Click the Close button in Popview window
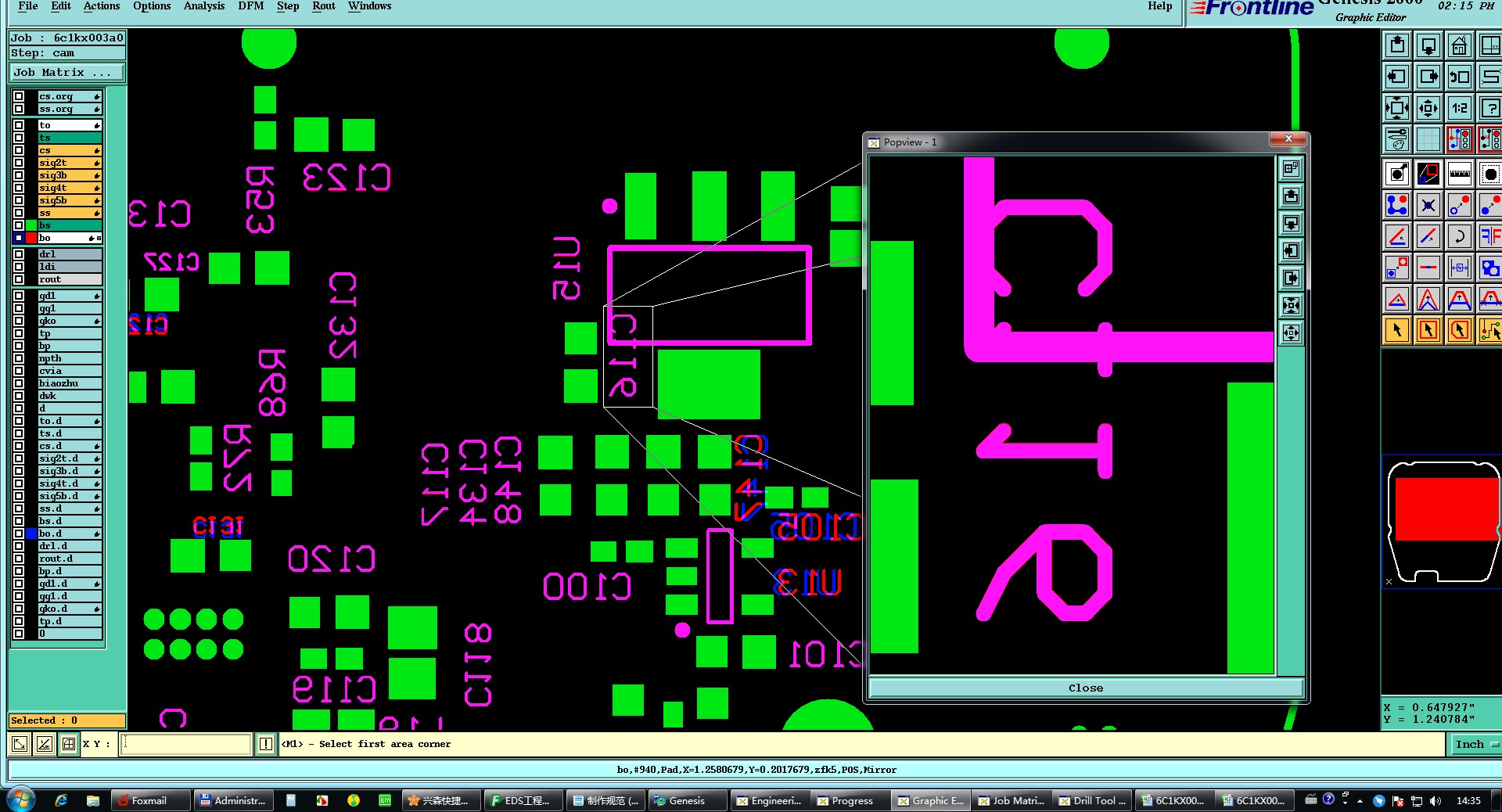 tap(1086, 688)
